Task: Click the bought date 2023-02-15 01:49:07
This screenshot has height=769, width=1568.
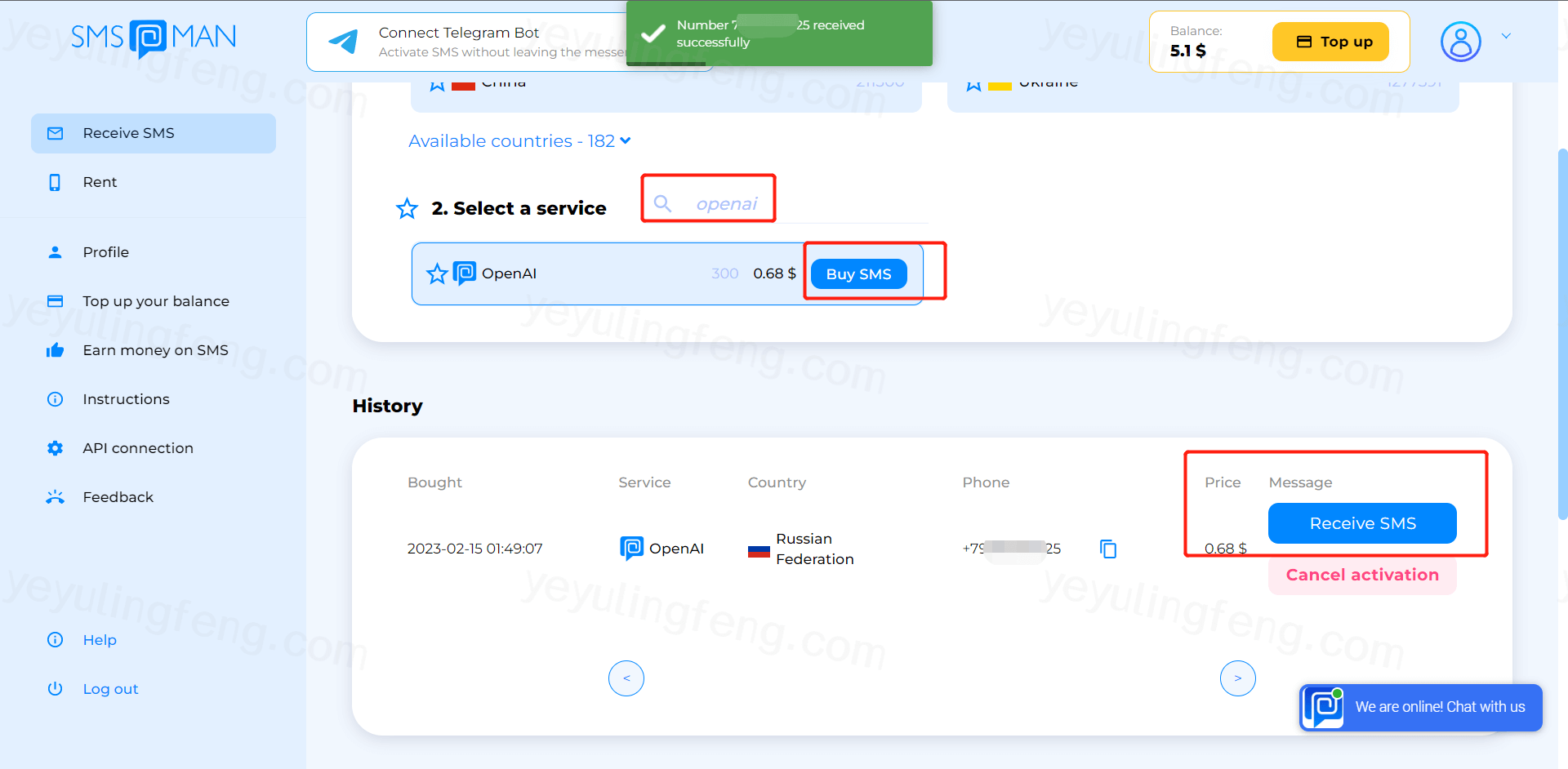Action: (474, 549)
